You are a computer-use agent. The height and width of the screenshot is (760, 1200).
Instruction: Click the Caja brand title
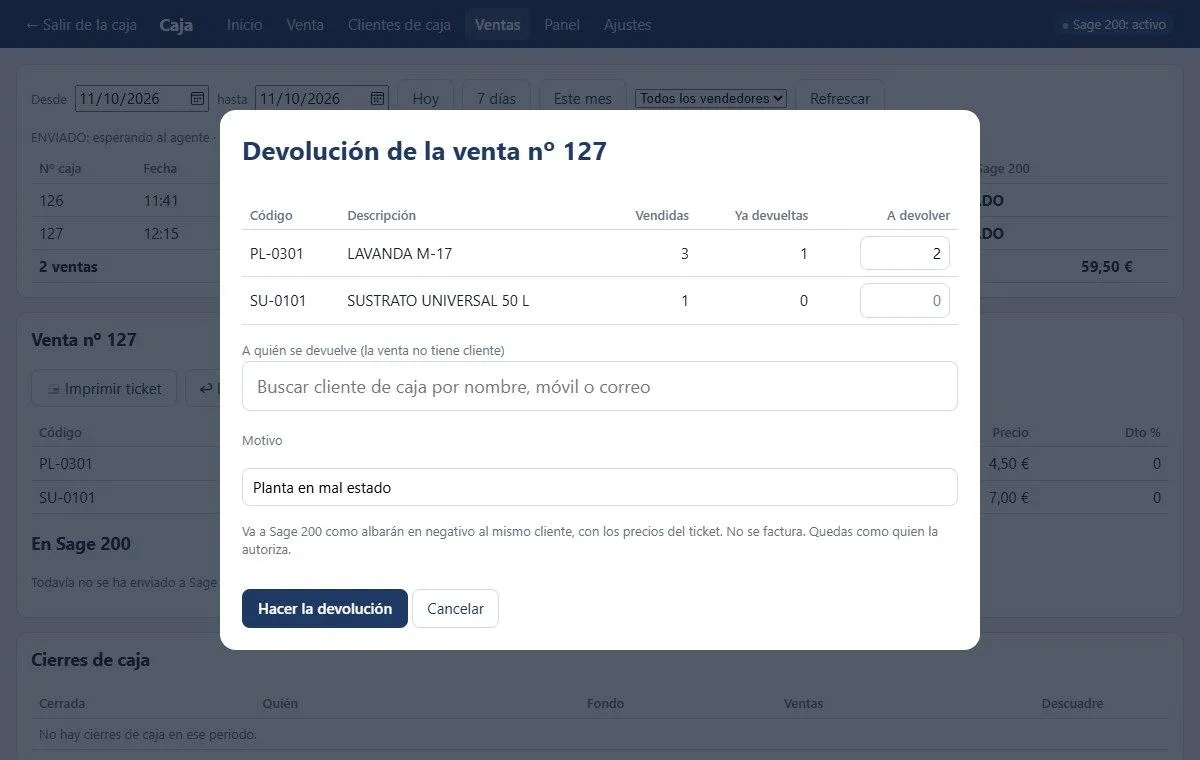176,24
